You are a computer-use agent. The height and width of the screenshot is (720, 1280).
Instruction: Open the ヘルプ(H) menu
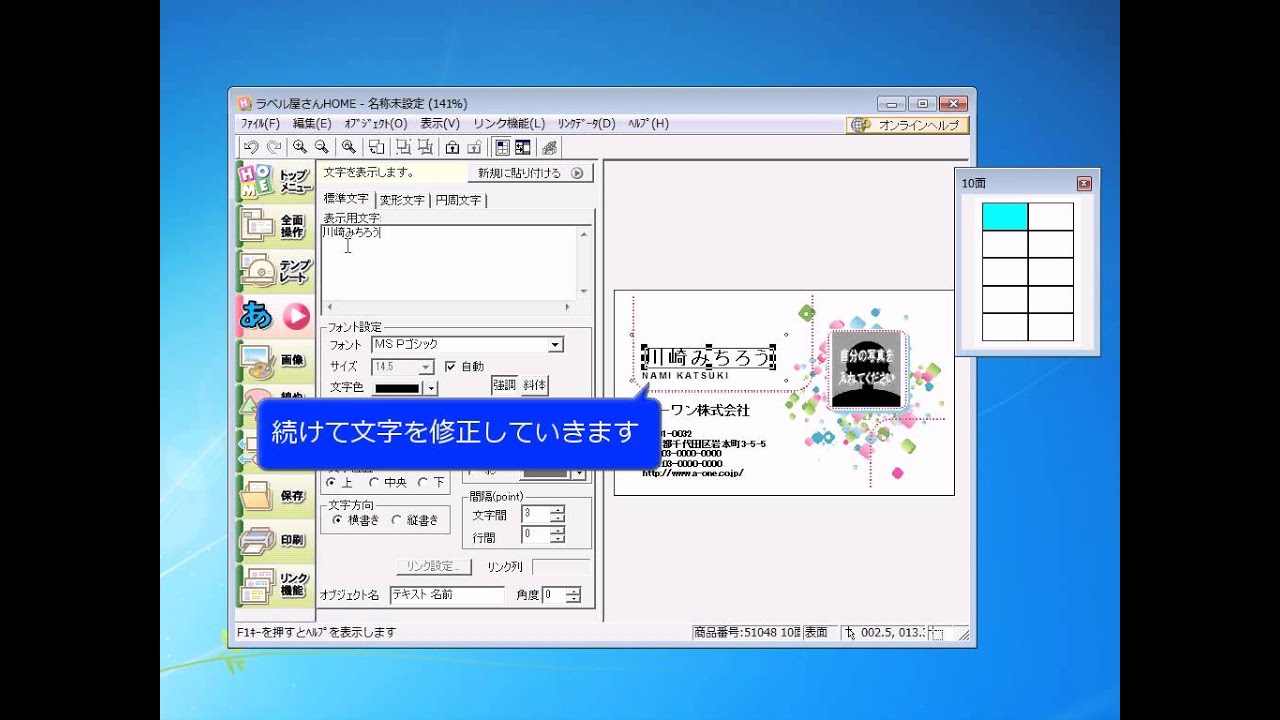click(x=648, y=124)
